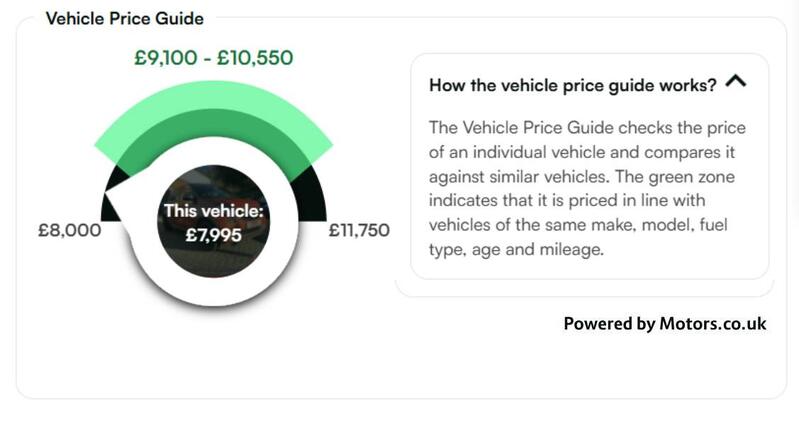Click the £8,000 minimum price label
The image size is (799, 428).
click(x=70, y=230)
